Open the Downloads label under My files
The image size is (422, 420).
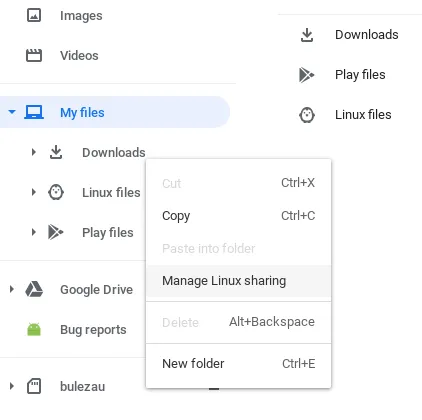click(x=114, y=153)
